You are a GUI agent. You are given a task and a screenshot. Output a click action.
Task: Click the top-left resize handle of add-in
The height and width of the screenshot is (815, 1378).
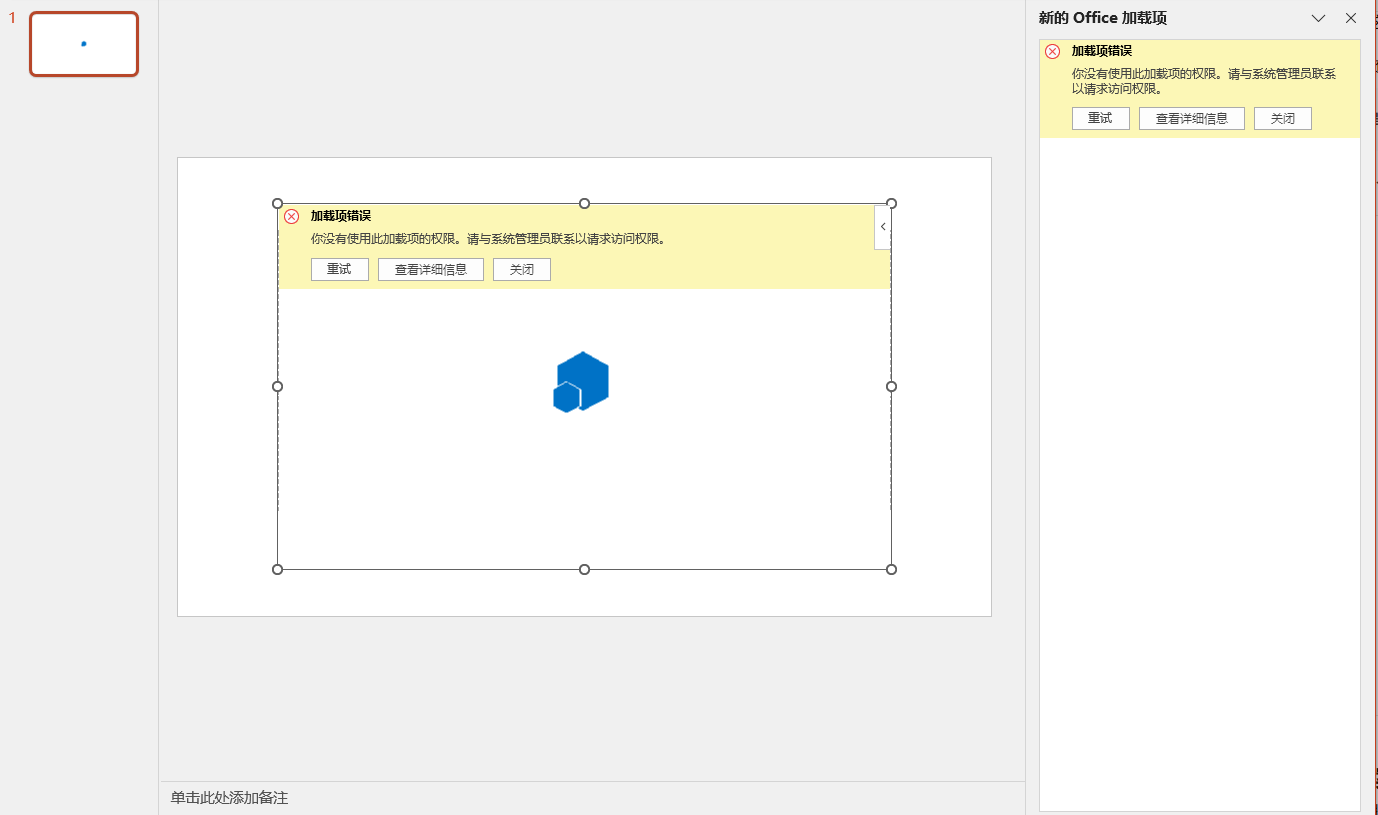tap(278, 204)
